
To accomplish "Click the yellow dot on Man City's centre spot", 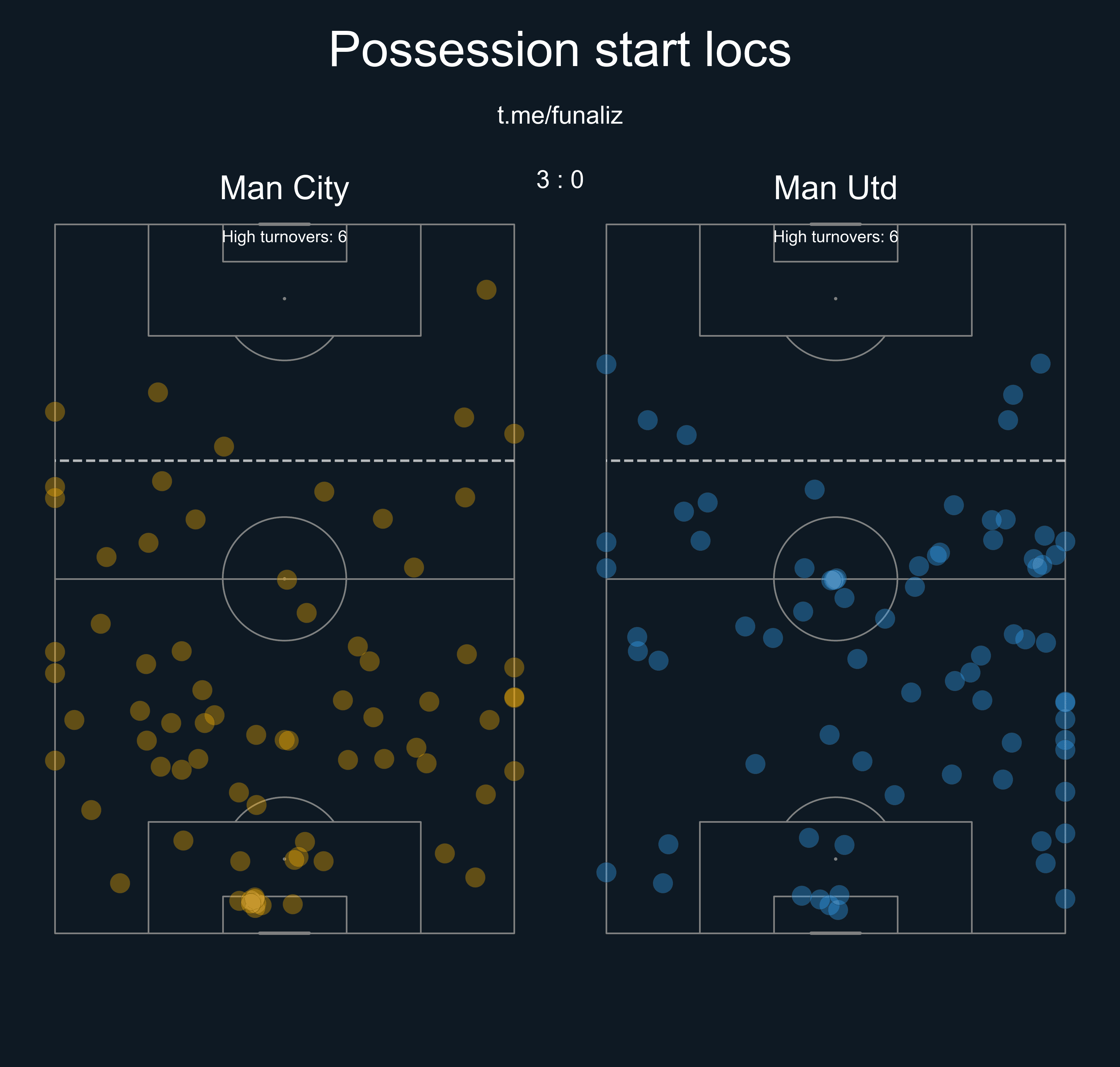I will (x=287, y=579).
